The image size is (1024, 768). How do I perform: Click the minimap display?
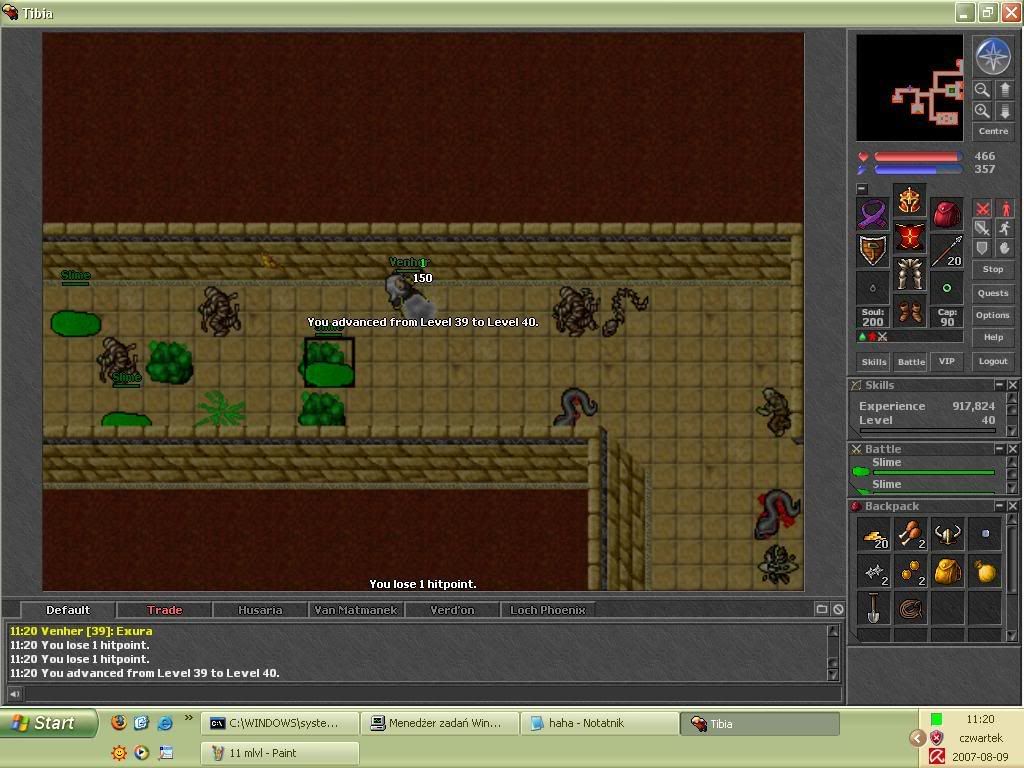click(x=910, y=88)
